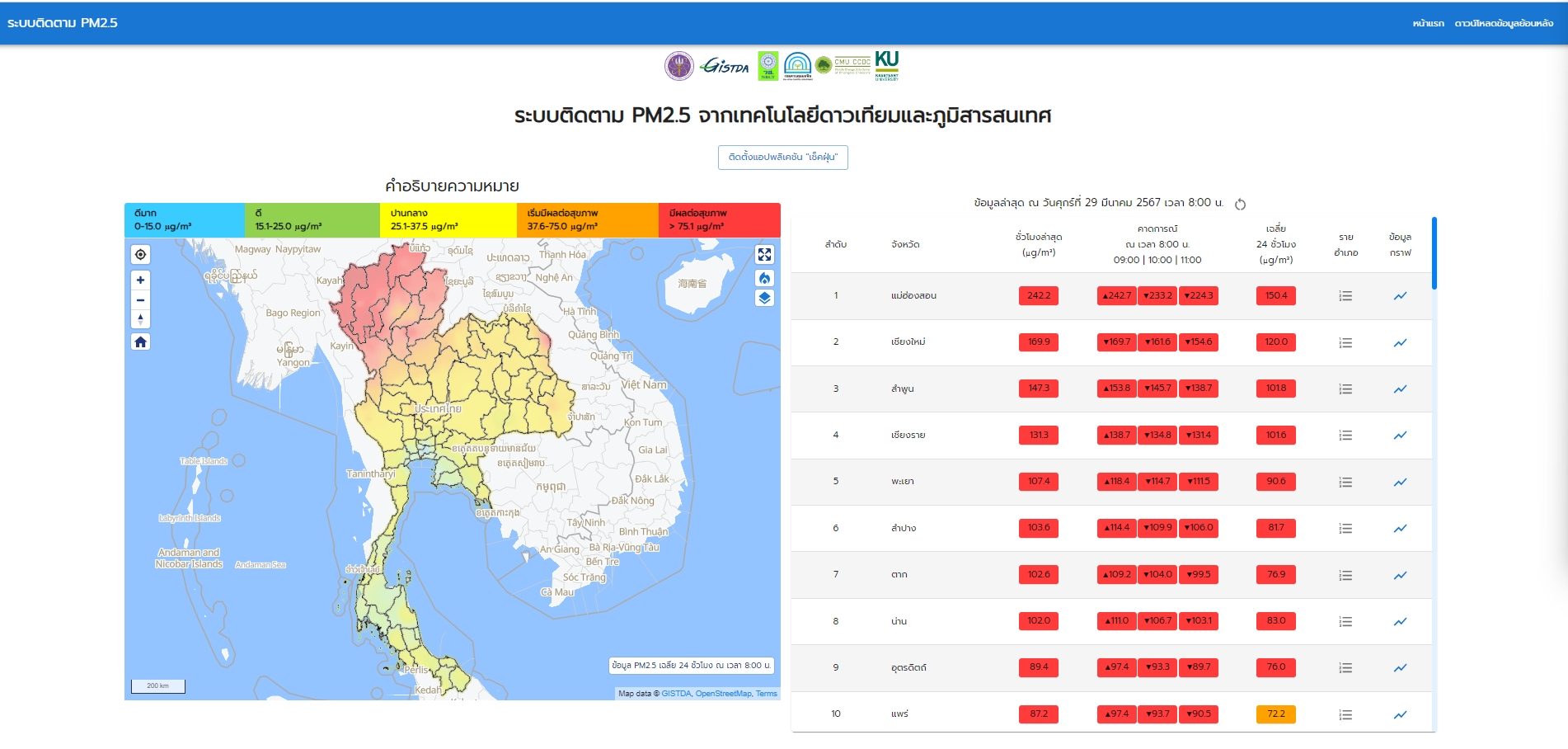Click เฉลี่ย 24 ชั่วโมง column header
1568x749 pixels.
tap(1275, 244)
